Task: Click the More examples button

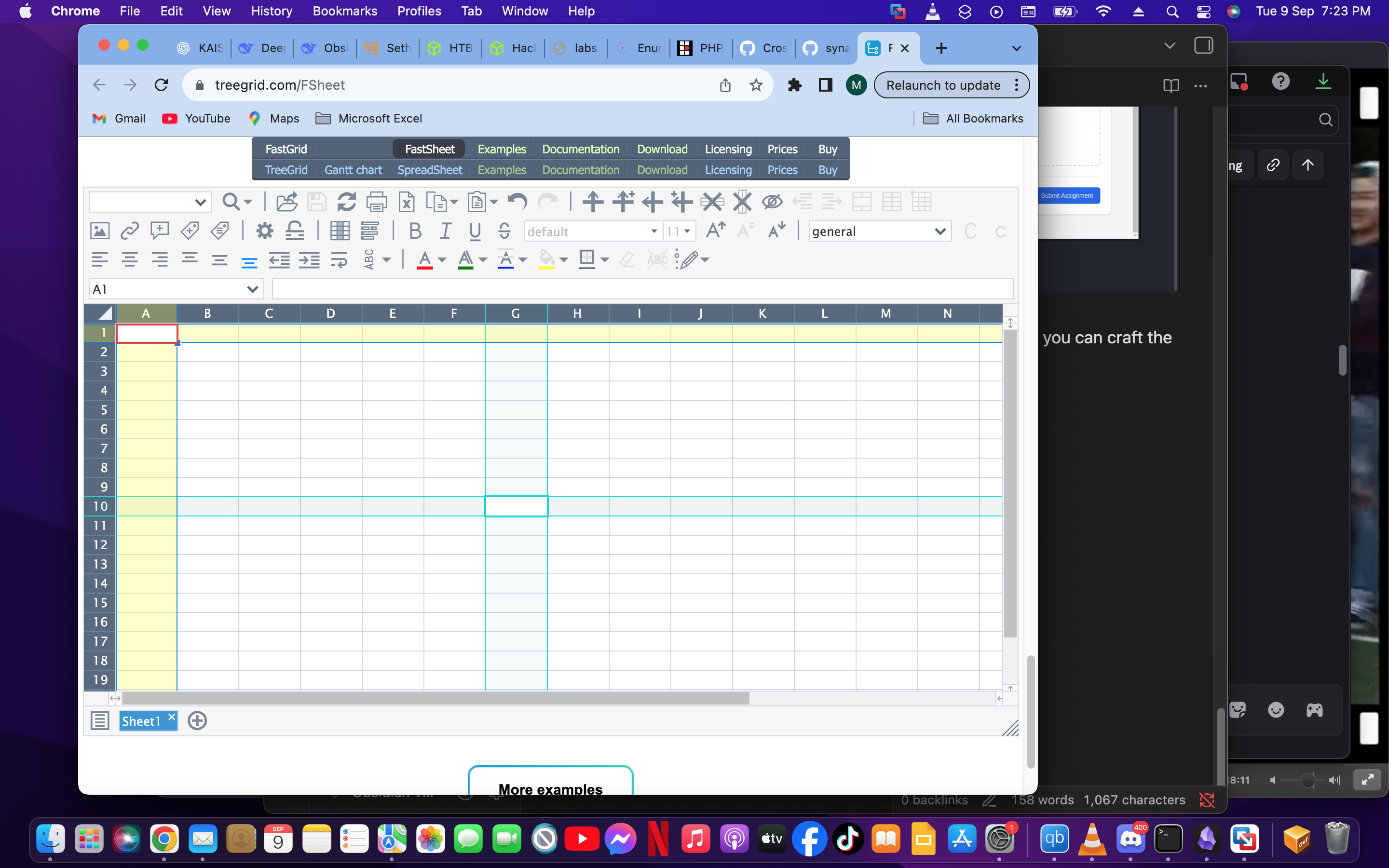Action: click(x=550, y=781)
